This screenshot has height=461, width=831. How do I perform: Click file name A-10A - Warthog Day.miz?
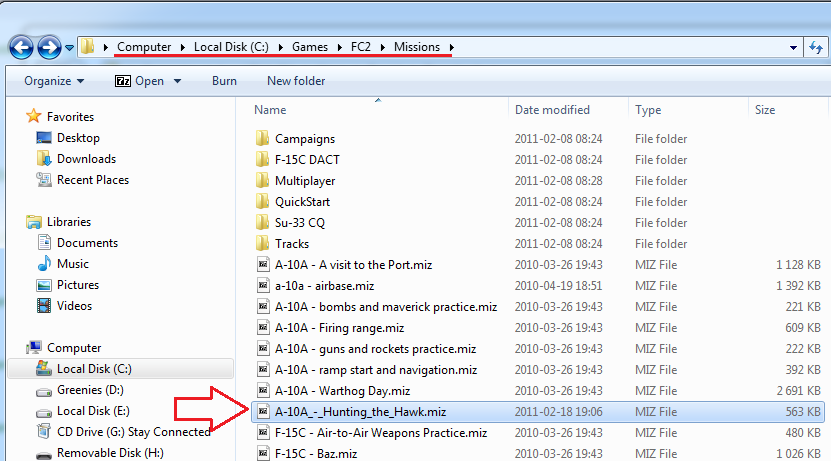coord(342,391)
